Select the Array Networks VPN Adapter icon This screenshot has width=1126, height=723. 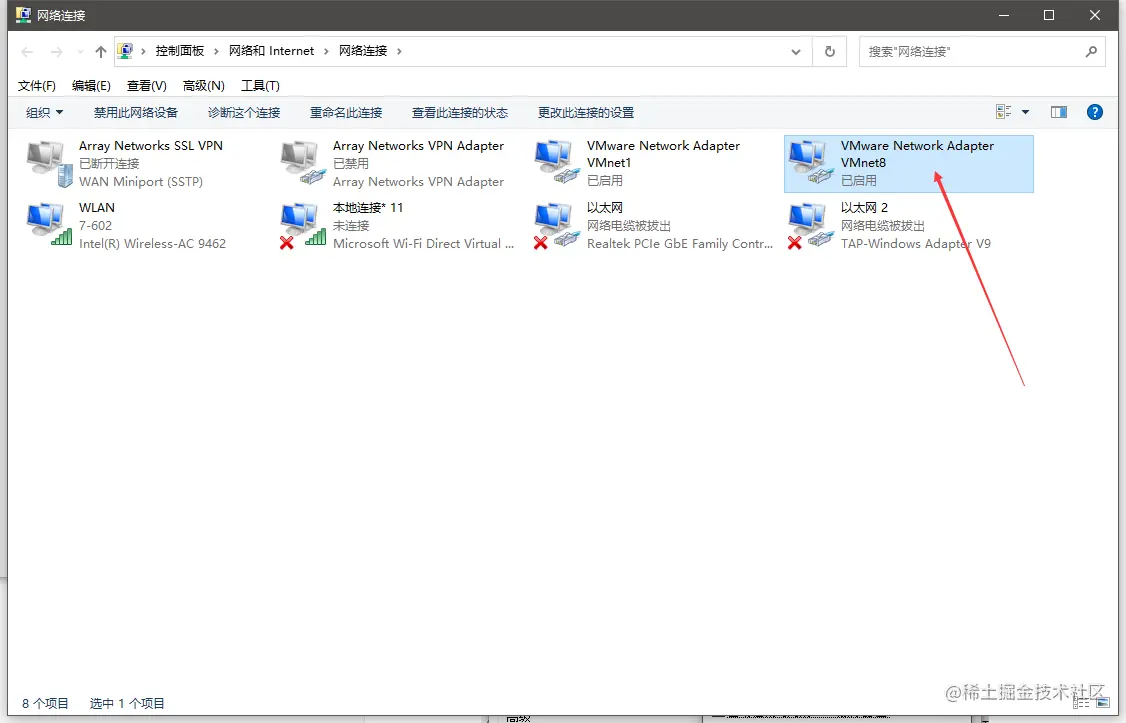pyautogui.click(x=304, y=164)
